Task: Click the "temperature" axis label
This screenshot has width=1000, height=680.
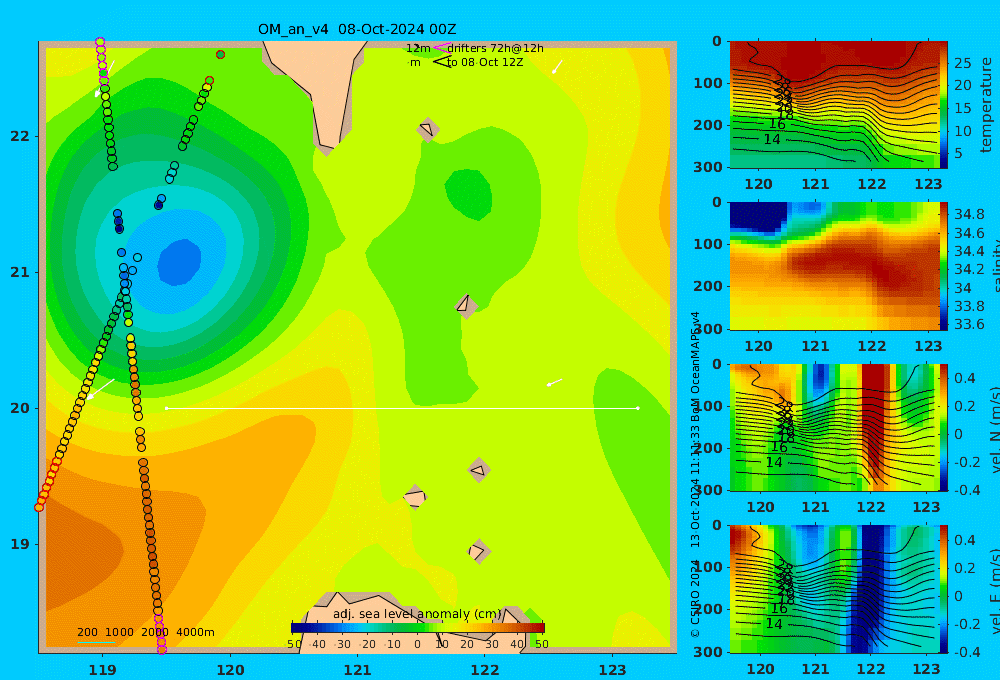Action: click(987, 105)
